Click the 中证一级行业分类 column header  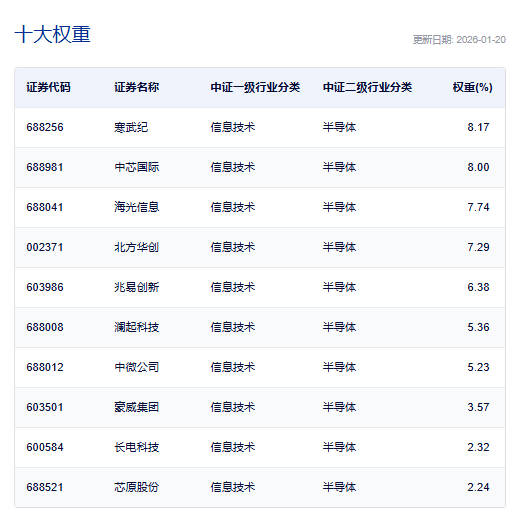coord(255,87)
